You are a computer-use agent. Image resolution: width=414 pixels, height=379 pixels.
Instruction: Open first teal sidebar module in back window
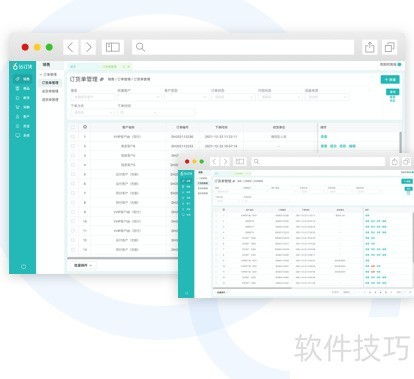[23, 79]
